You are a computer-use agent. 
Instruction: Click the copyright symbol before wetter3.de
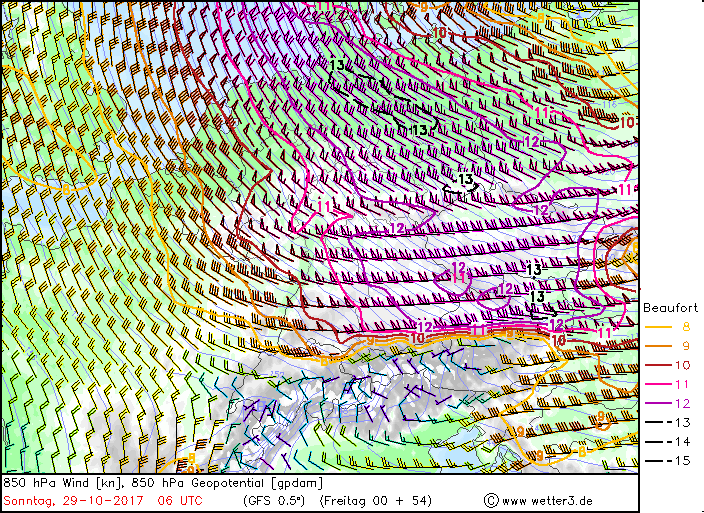(491, 500)
